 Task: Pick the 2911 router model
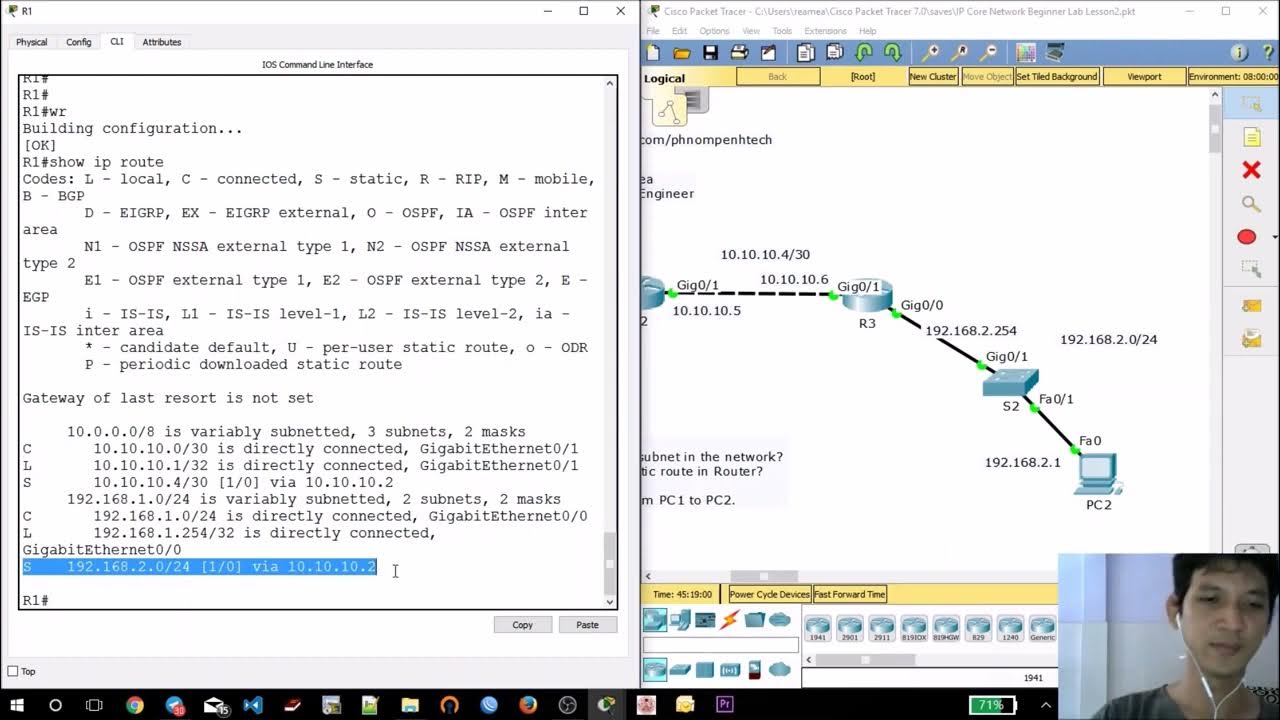[x=882, y=627]
